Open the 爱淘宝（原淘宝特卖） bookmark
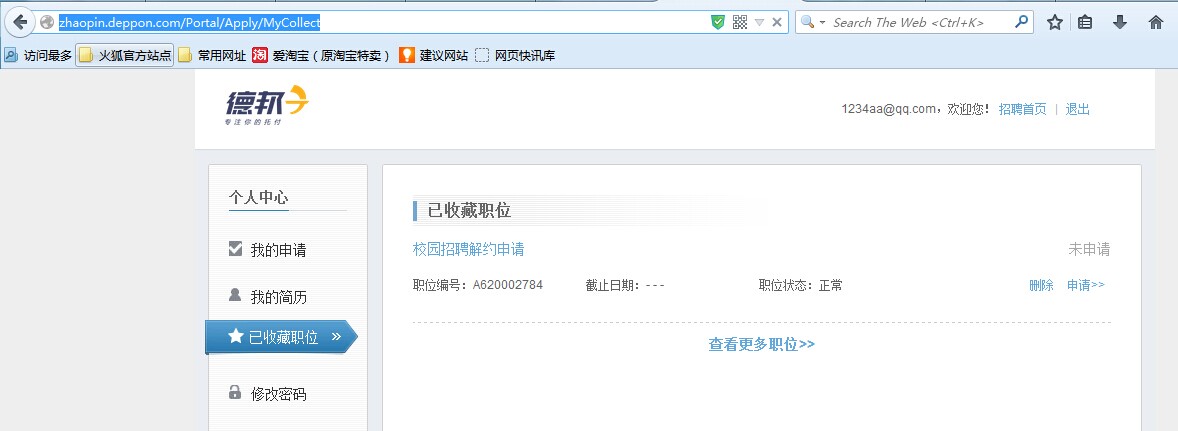Screen dimensions: 1178x431 321,55
